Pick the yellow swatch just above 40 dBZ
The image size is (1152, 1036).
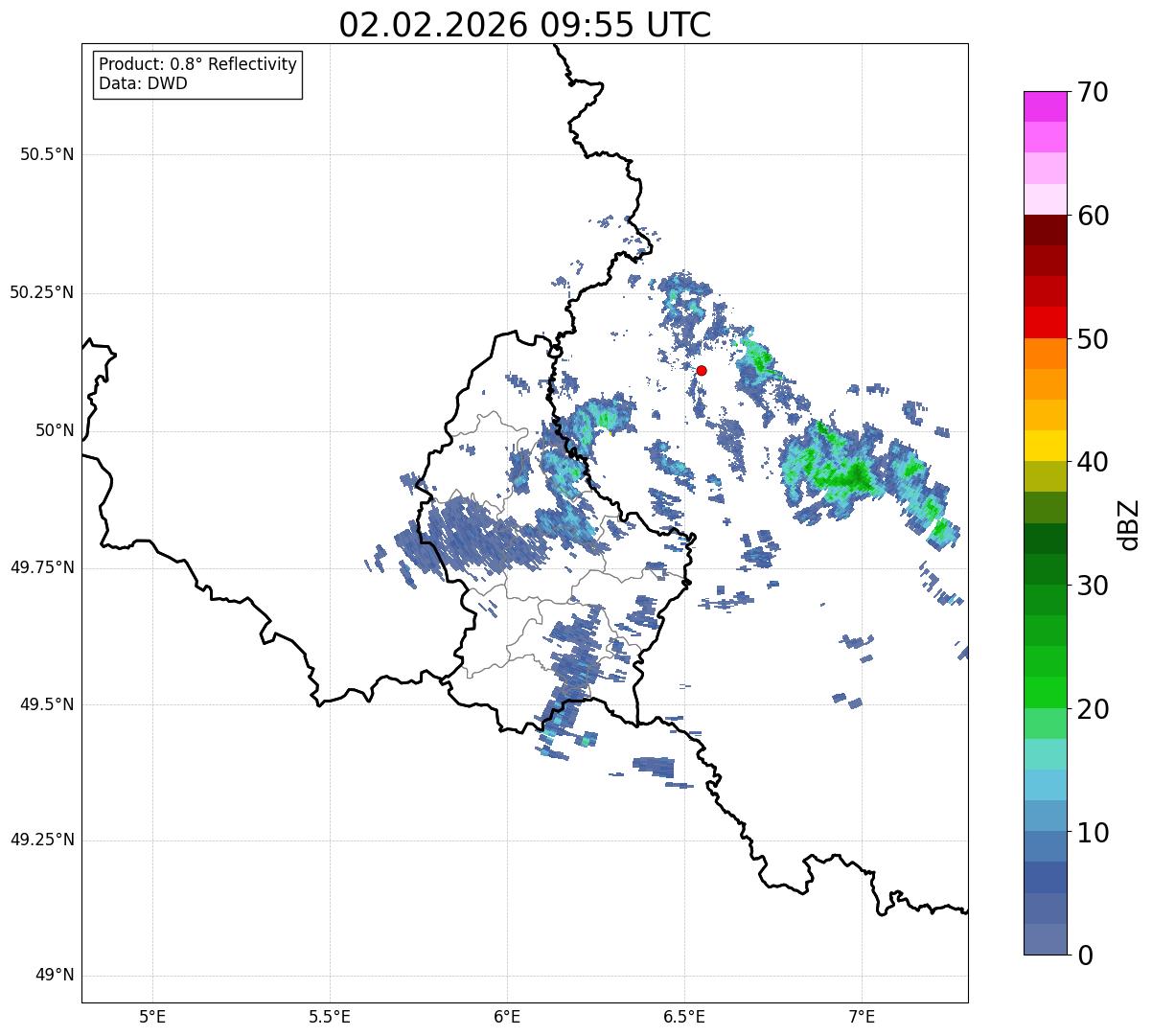1045,446
